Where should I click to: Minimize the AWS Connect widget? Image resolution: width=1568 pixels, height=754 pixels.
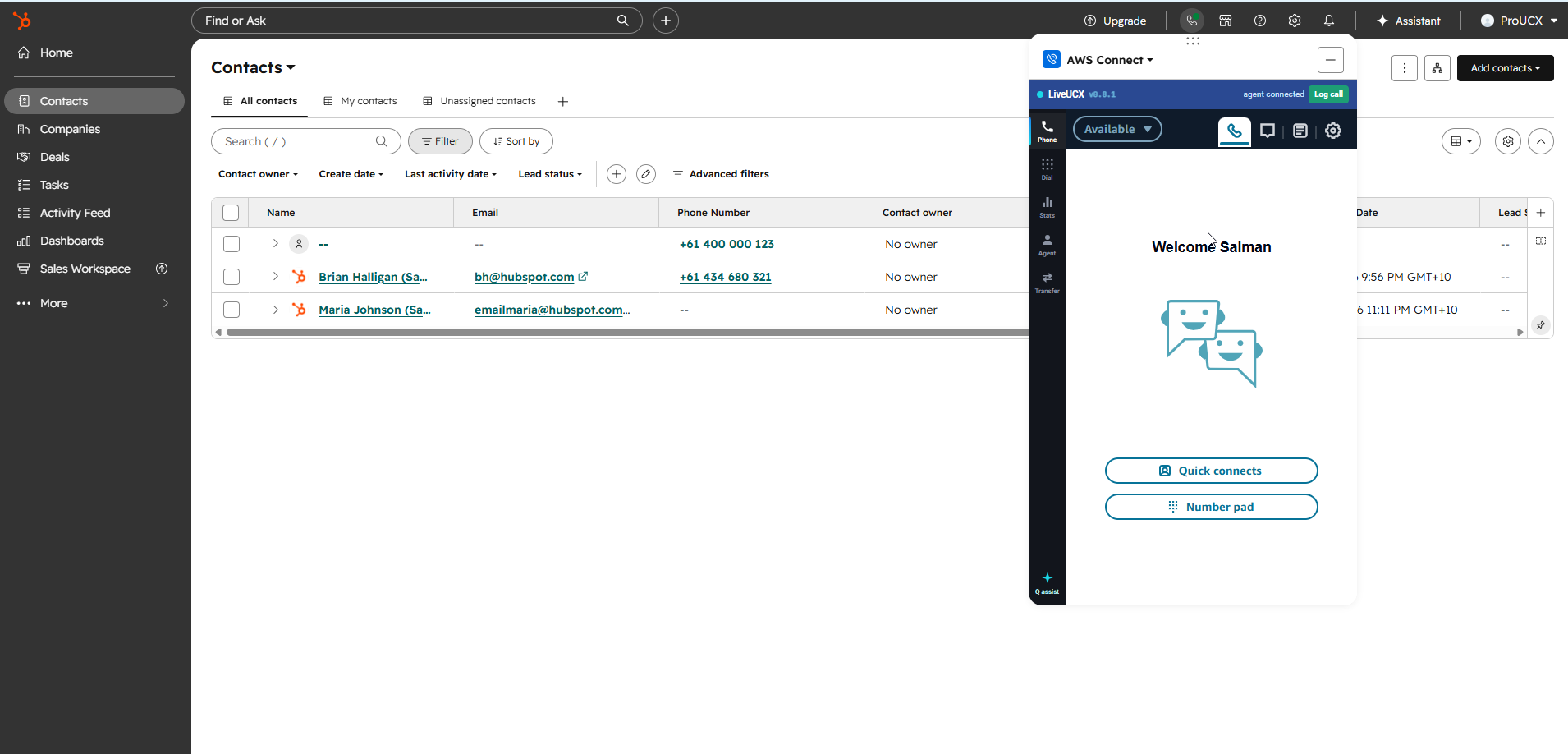[1331, 60]
